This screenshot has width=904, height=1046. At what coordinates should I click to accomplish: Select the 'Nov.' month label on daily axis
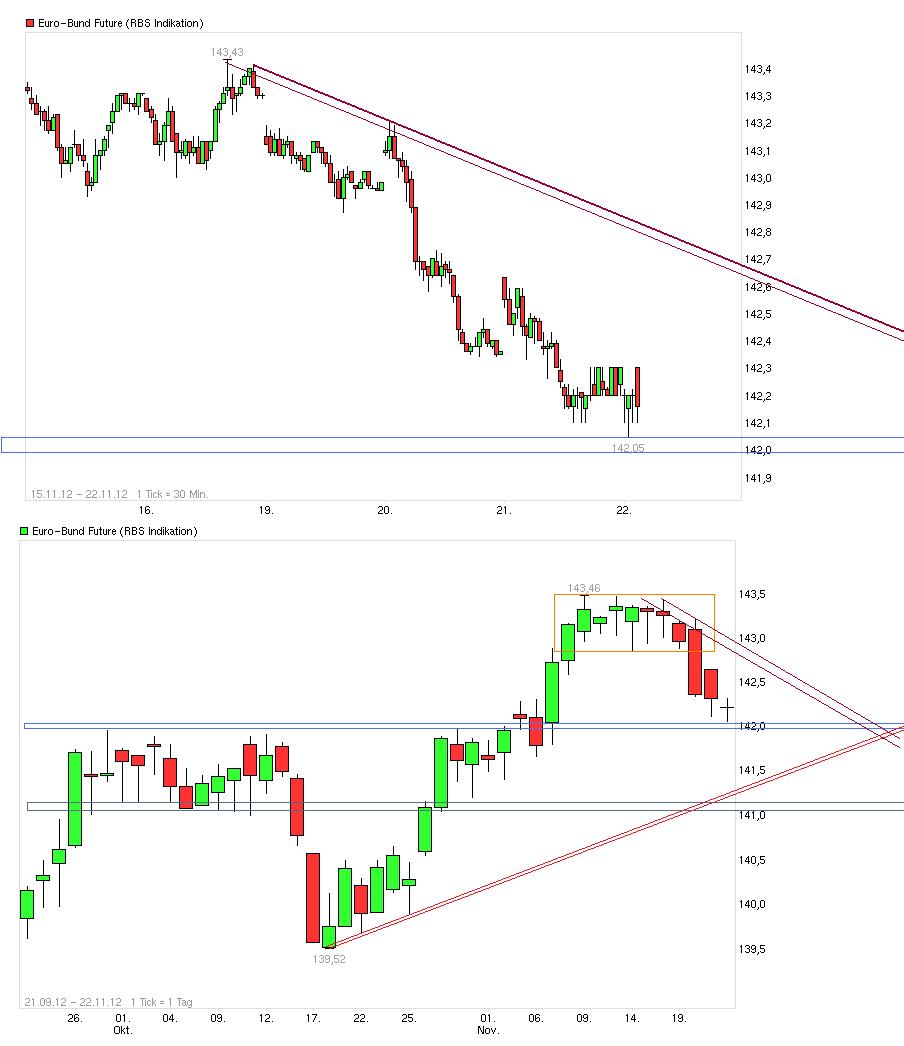(x=488, y=1030)
